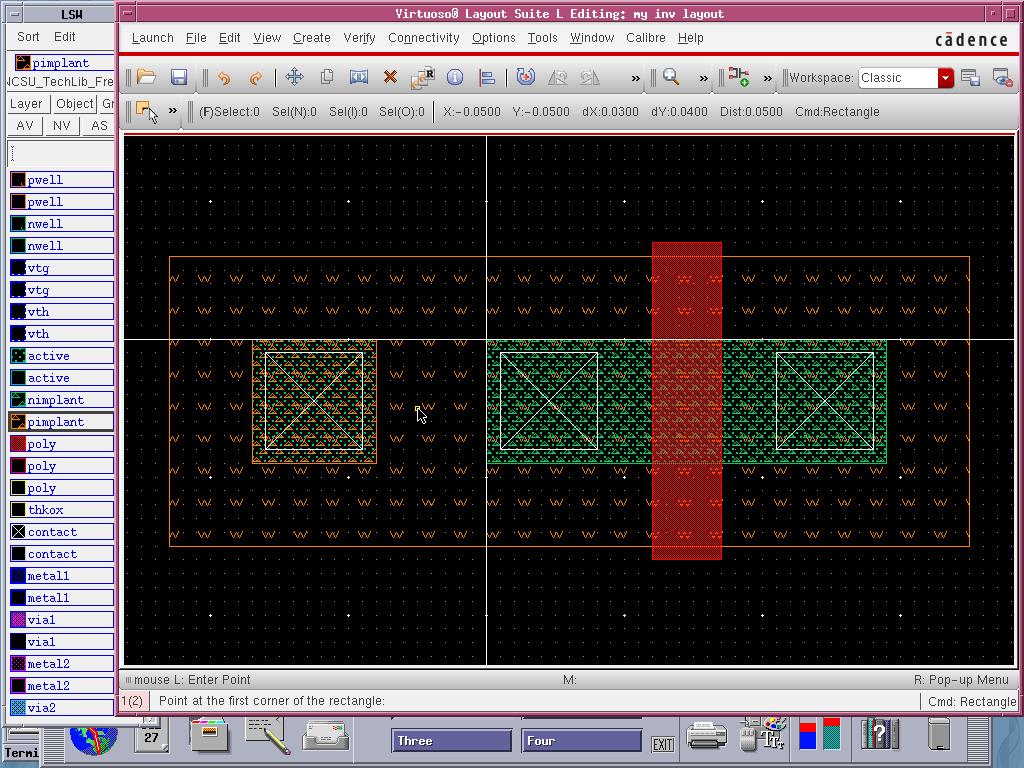Click the Object button in LSW
Screen dimensions: 1024x768
(74, 104)
